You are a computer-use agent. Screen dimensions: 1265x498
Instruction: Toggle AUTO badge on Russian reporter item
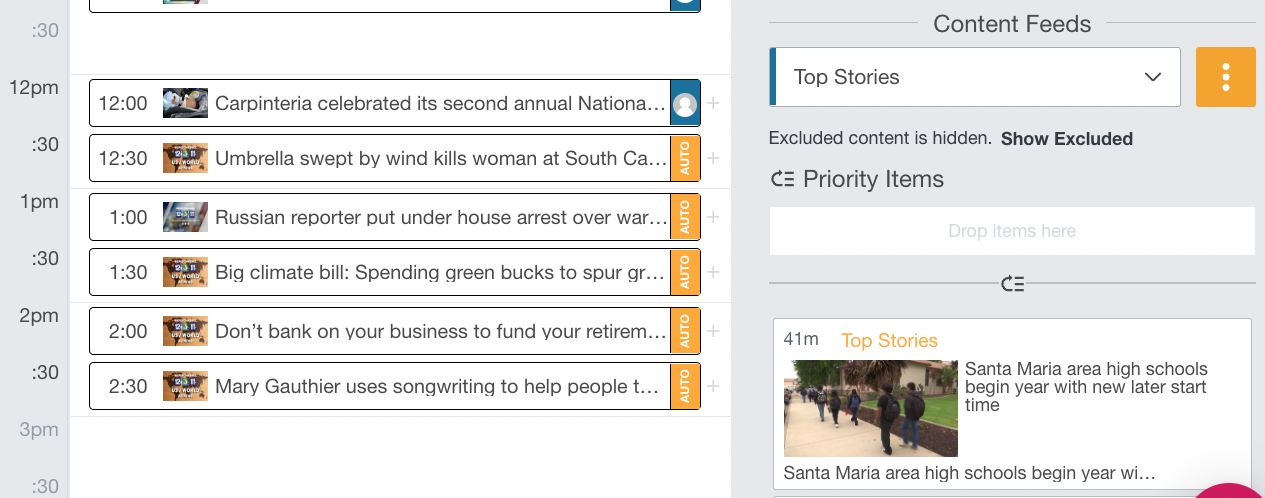point(685,217)
